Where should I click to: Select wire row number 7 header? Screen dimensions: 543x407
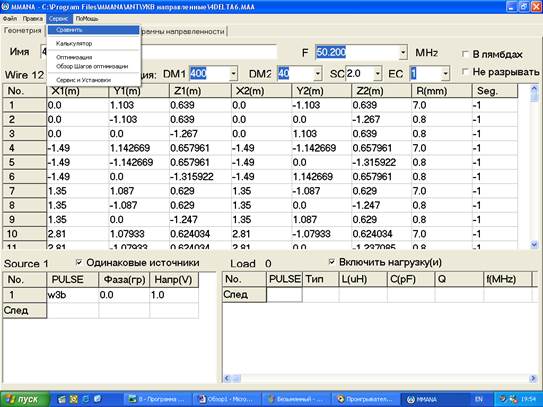coord(24,191)
